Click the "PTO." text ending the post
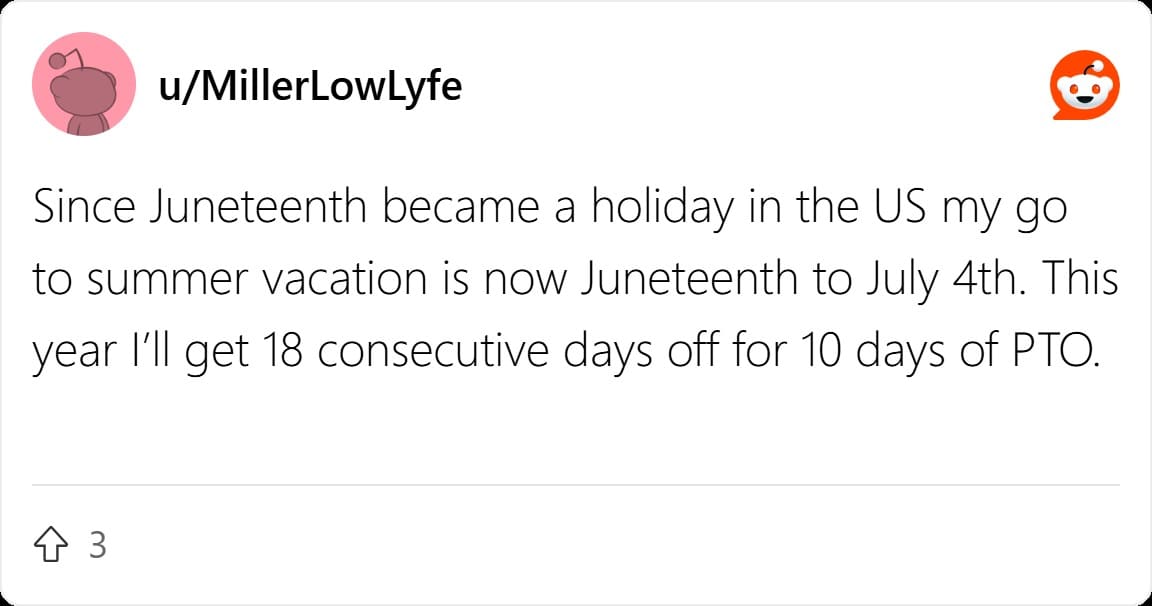This screenshot has height=606, width=1152. coord(1058,351)
